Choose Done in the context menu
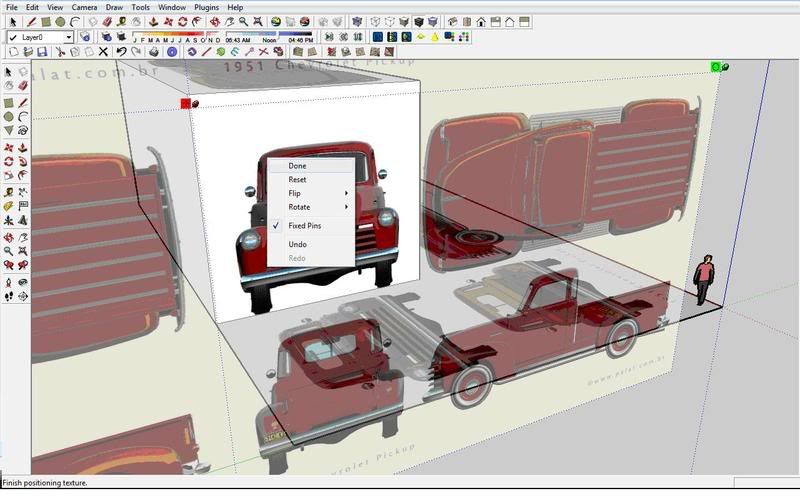Image resolution: width=800 pixels, height=496 pixels. tap(297, 166)
